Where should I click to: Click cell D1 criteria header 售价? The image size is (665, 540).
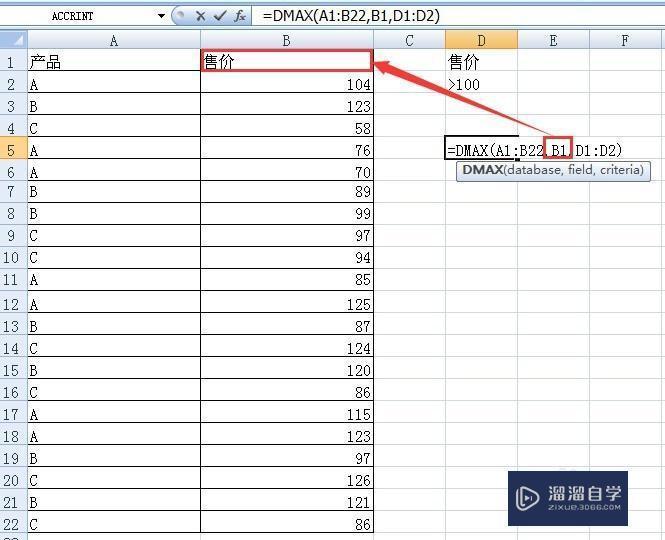tap(481, 62)
